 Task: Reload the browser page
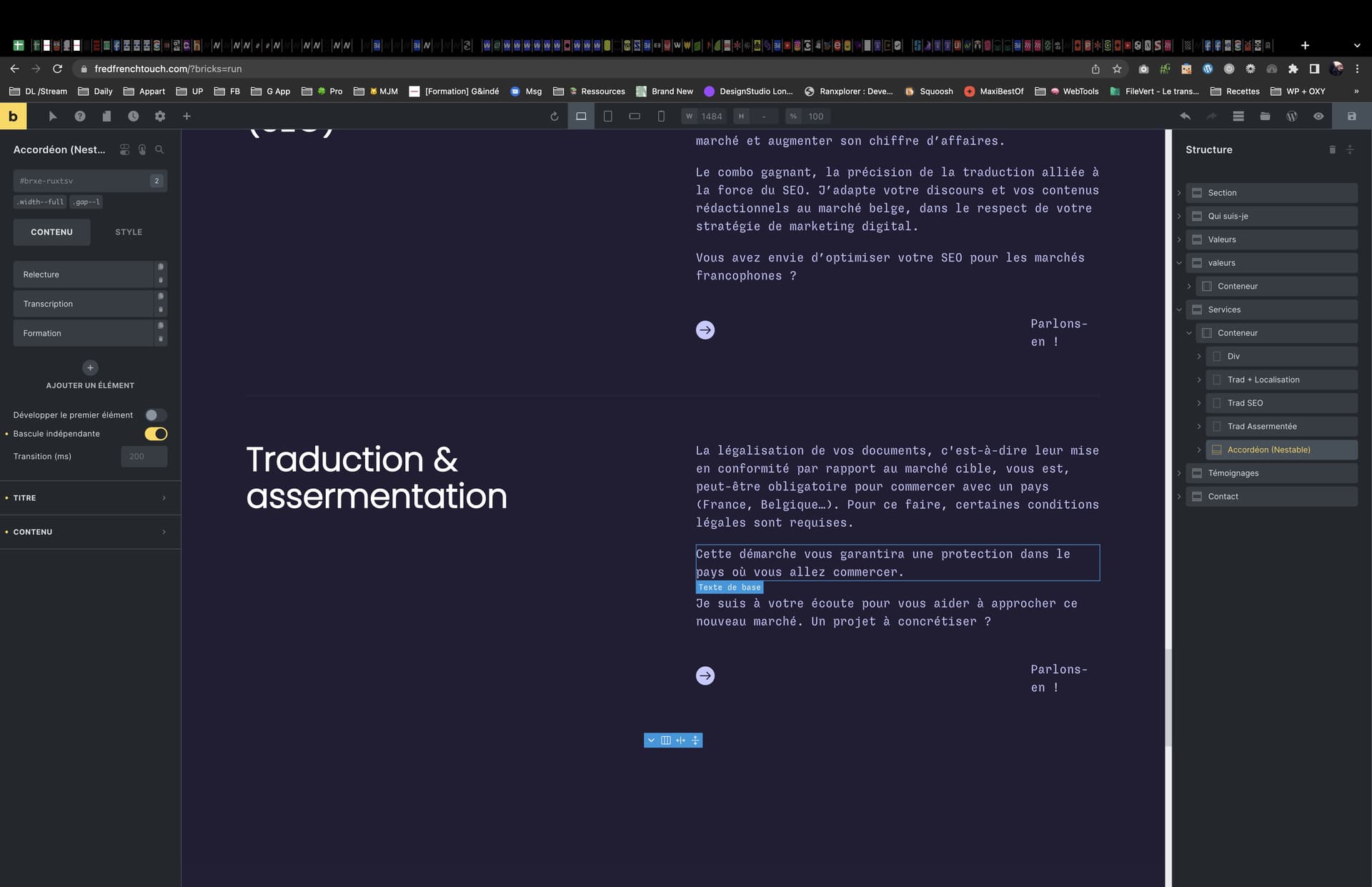(58, 69)
